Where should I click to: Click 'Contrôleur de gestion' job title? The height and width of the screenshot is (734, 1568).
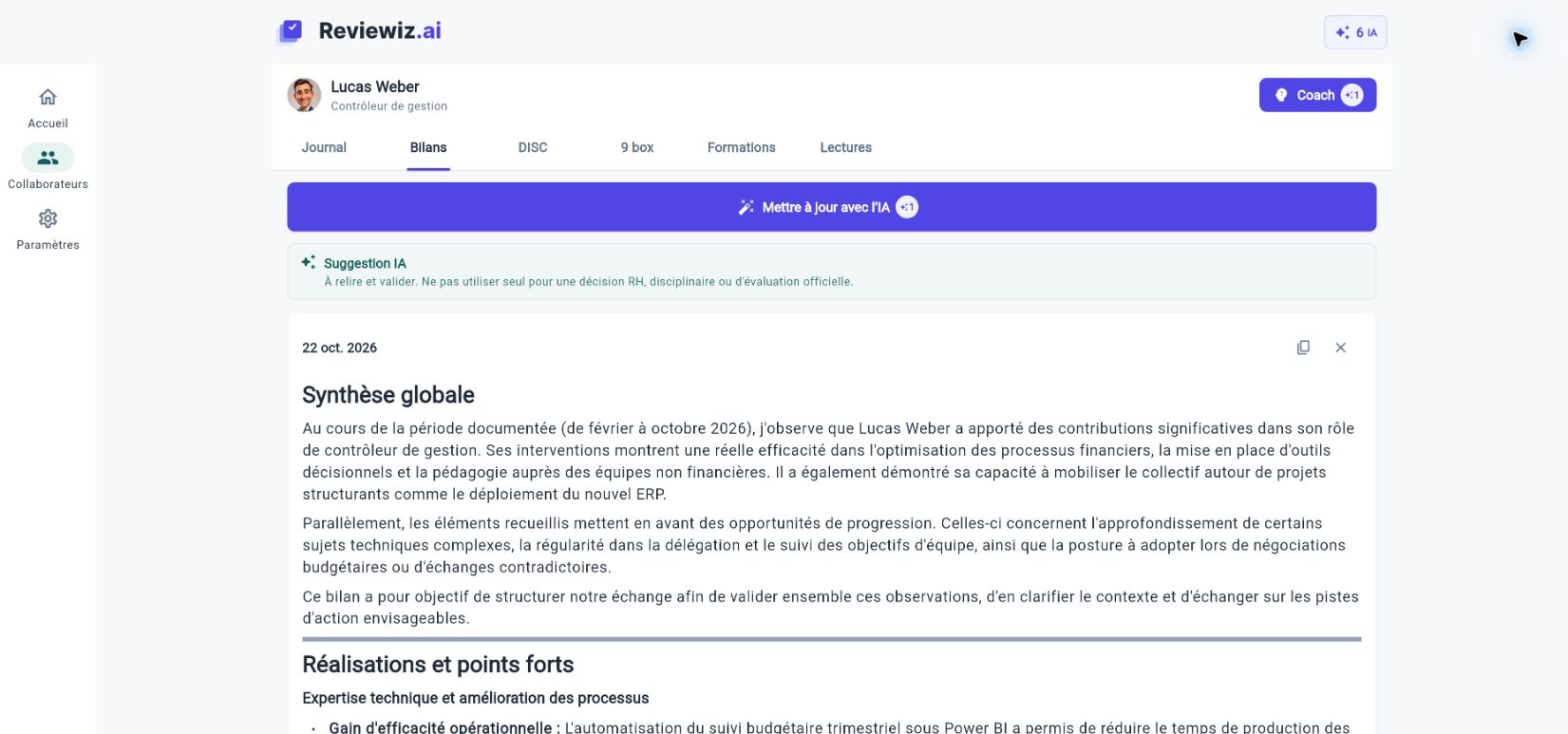click(389, 106)
